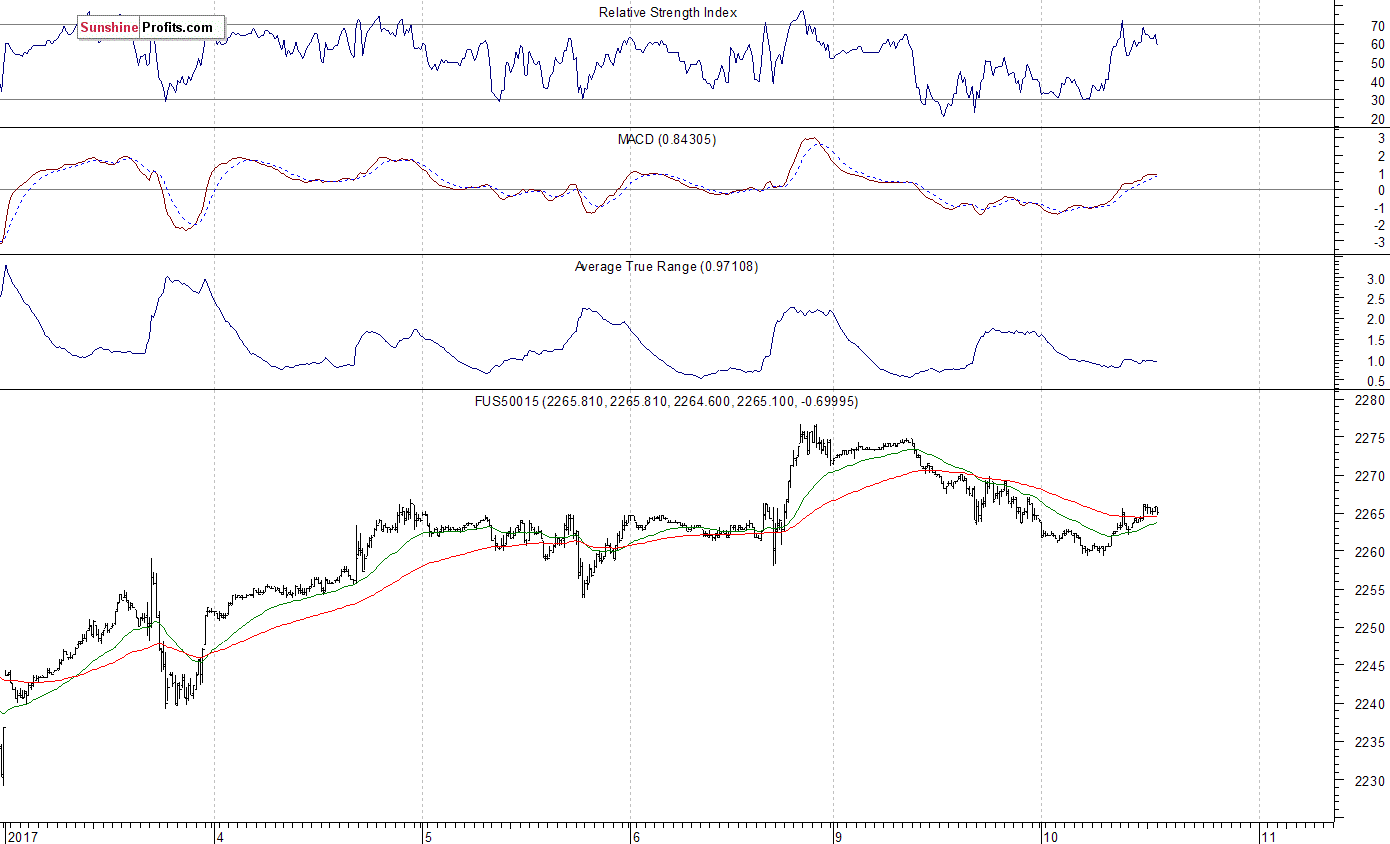The height and width of the screenshot is (844, 1390).
Task: Click the 2265 price axis value
Action: [x=1368, y=515]
